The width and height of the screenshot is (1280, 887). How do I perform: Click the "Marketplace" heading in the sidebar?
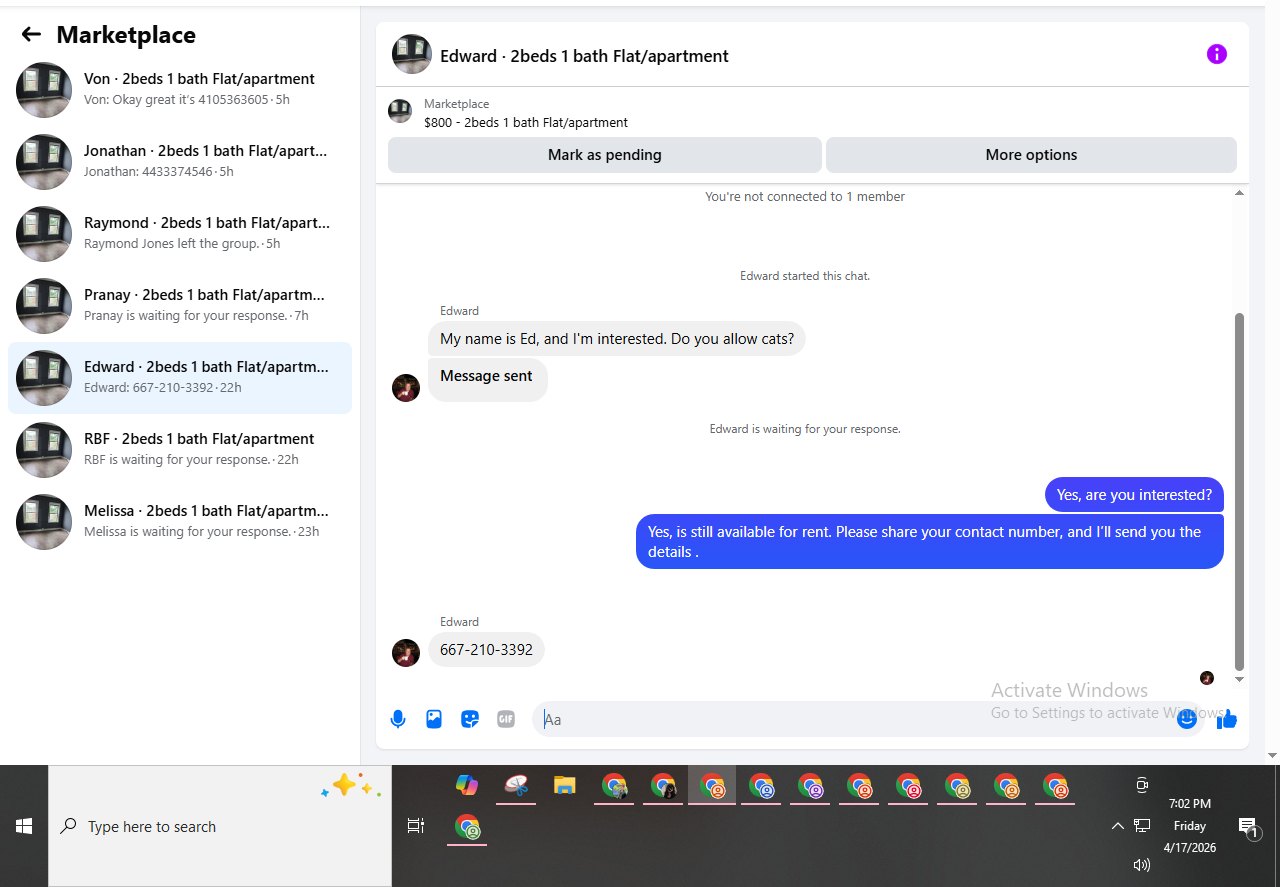click(126, 35)
